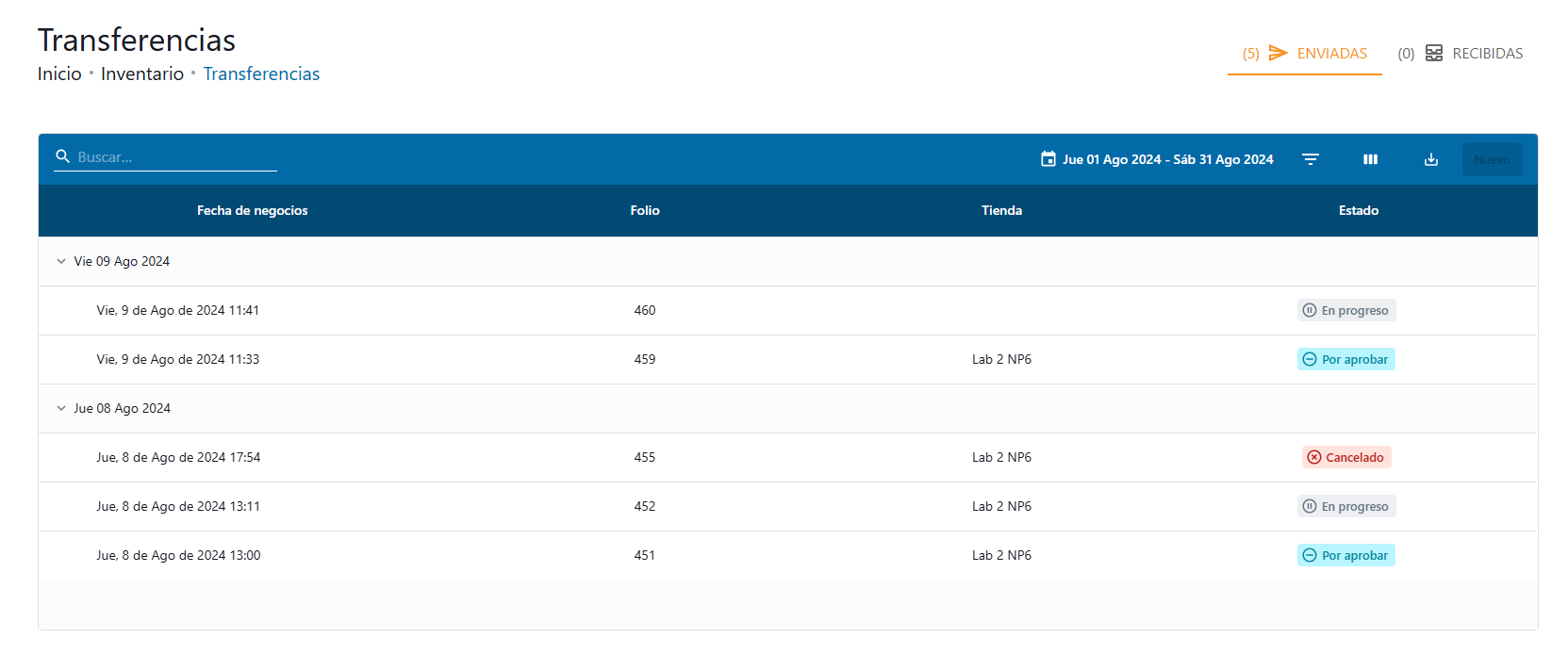Sort by Folio column header
Screen dimensions: 1568x654
[645, 210]
